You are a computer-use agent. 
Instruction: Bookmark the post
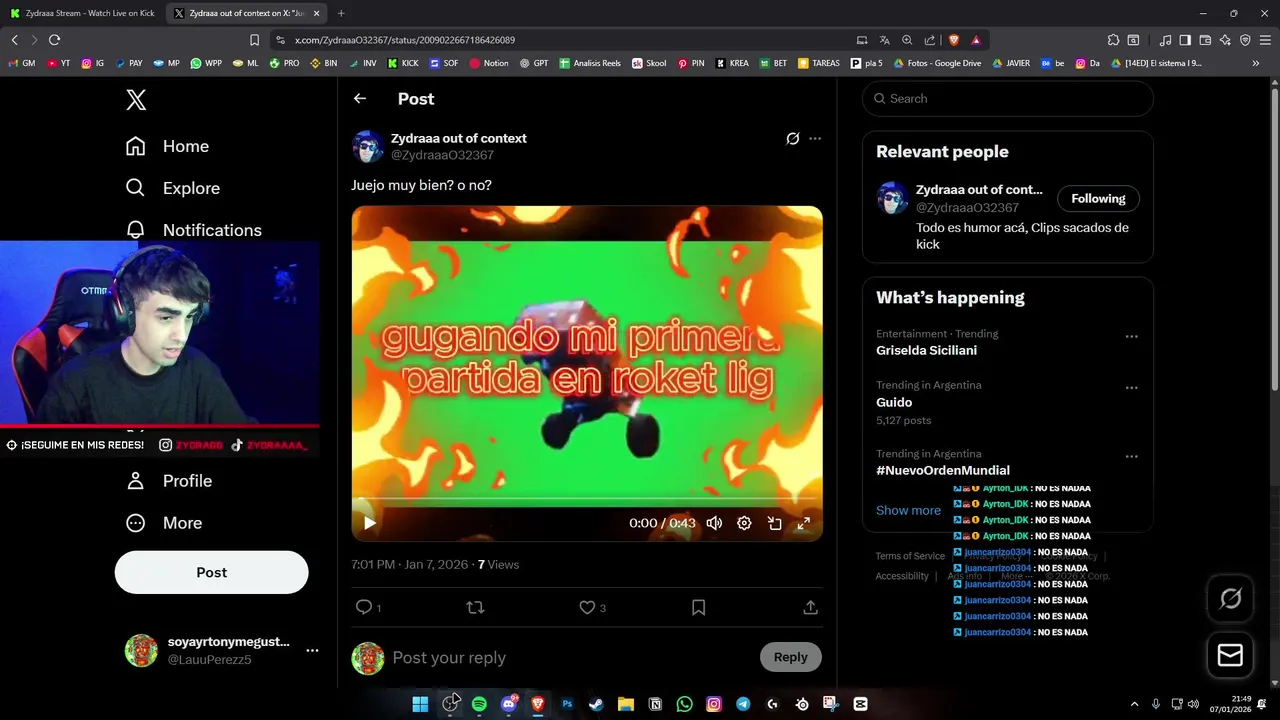pyautogui.click(x=699, y=607)
